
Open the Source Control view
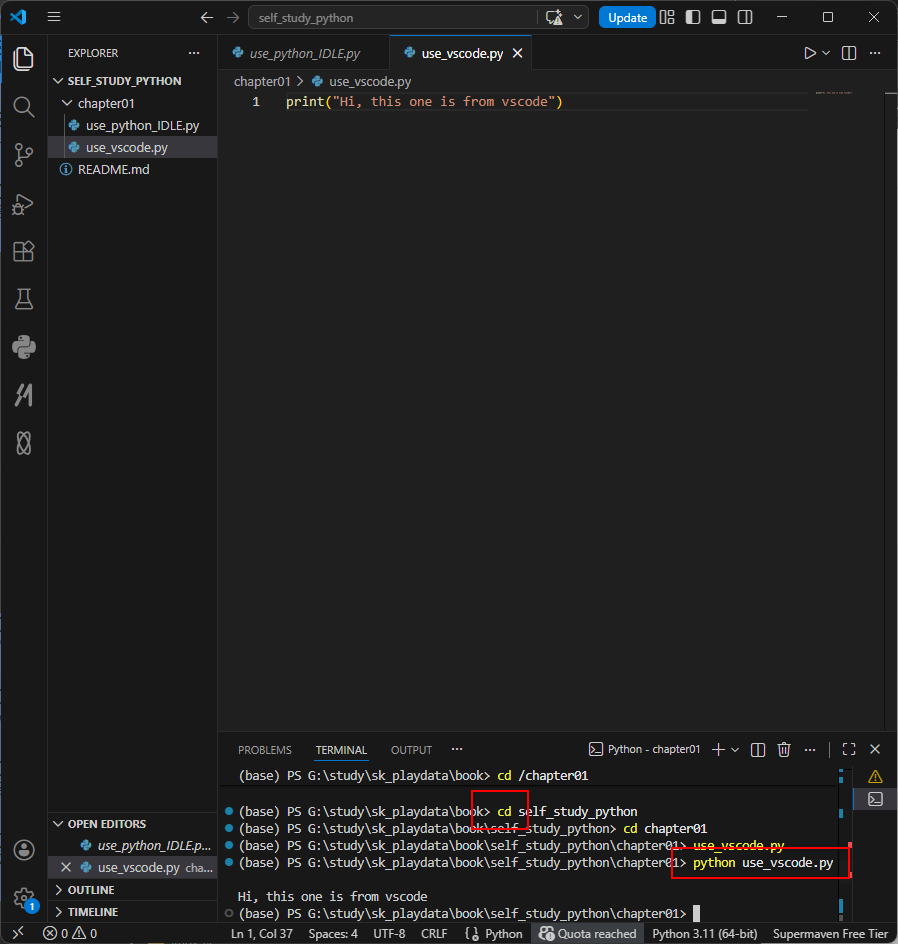23,155
